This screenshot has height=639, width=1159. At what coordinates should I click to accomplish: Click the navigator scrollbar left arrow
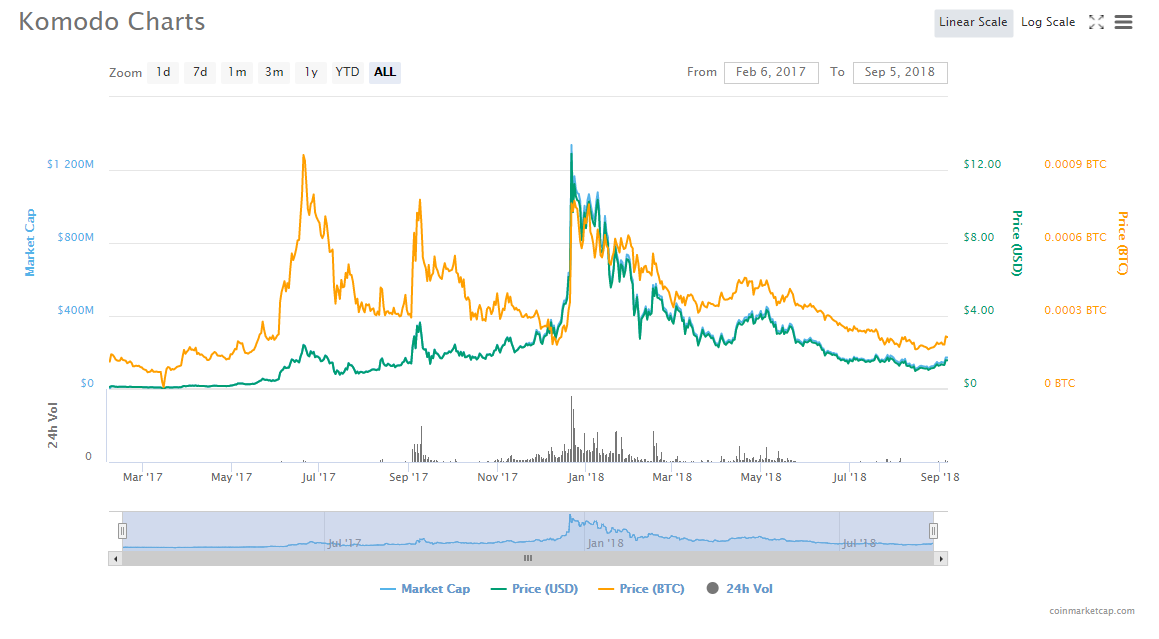(x=115, y=558)
